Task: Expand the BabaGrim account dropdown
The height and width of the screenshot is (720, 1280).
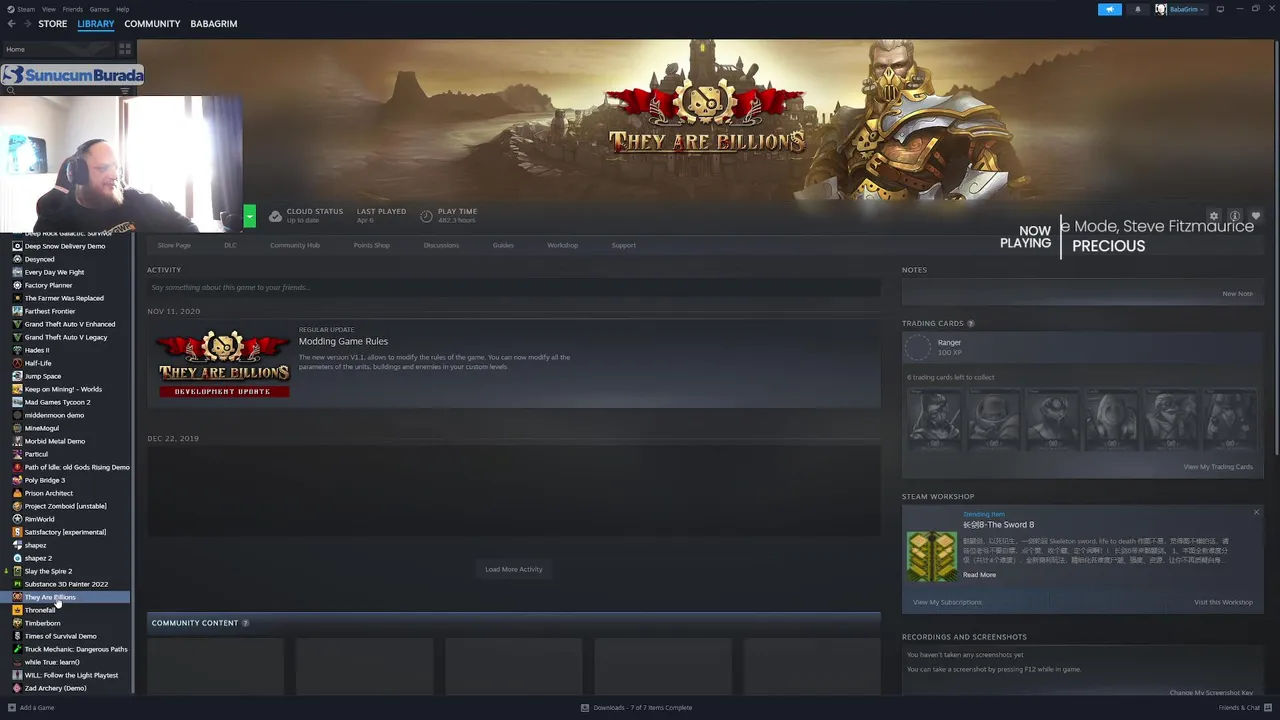Action: point(1186,9)
